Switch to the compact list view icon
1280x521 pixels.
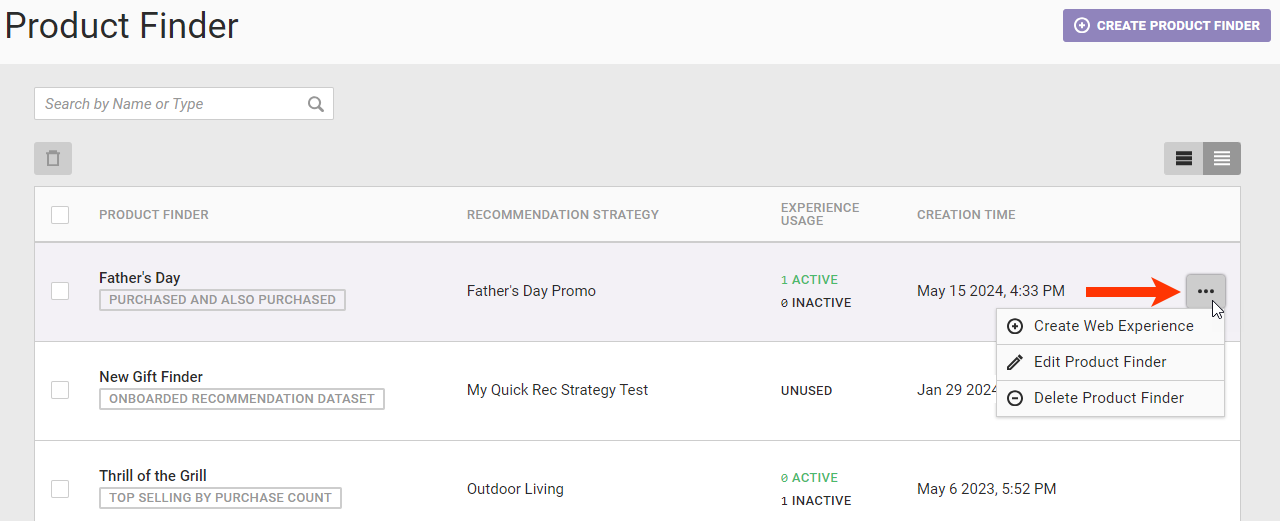pyautogui.click(x=1222, y=159)
